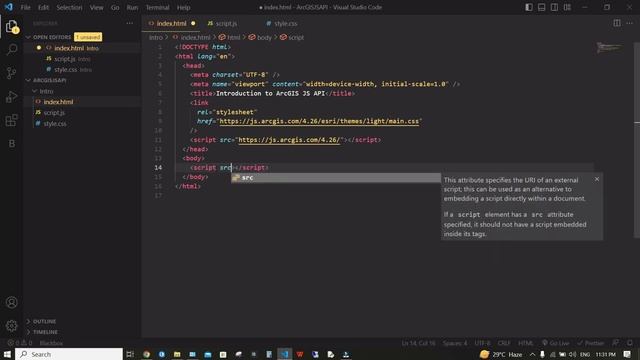The width and height of the screenshot is (640, 360).
Task: Open the Run menu
Action: [132, 7]
